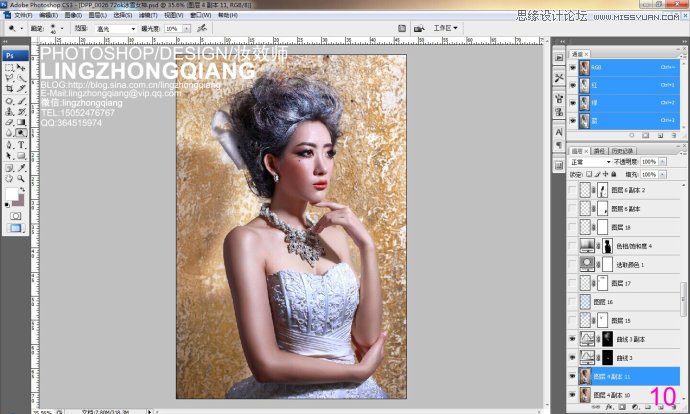The height and width of the screenshot is (414, 690).
Task: Select the Pen tool
Action: tap(9, 145)
